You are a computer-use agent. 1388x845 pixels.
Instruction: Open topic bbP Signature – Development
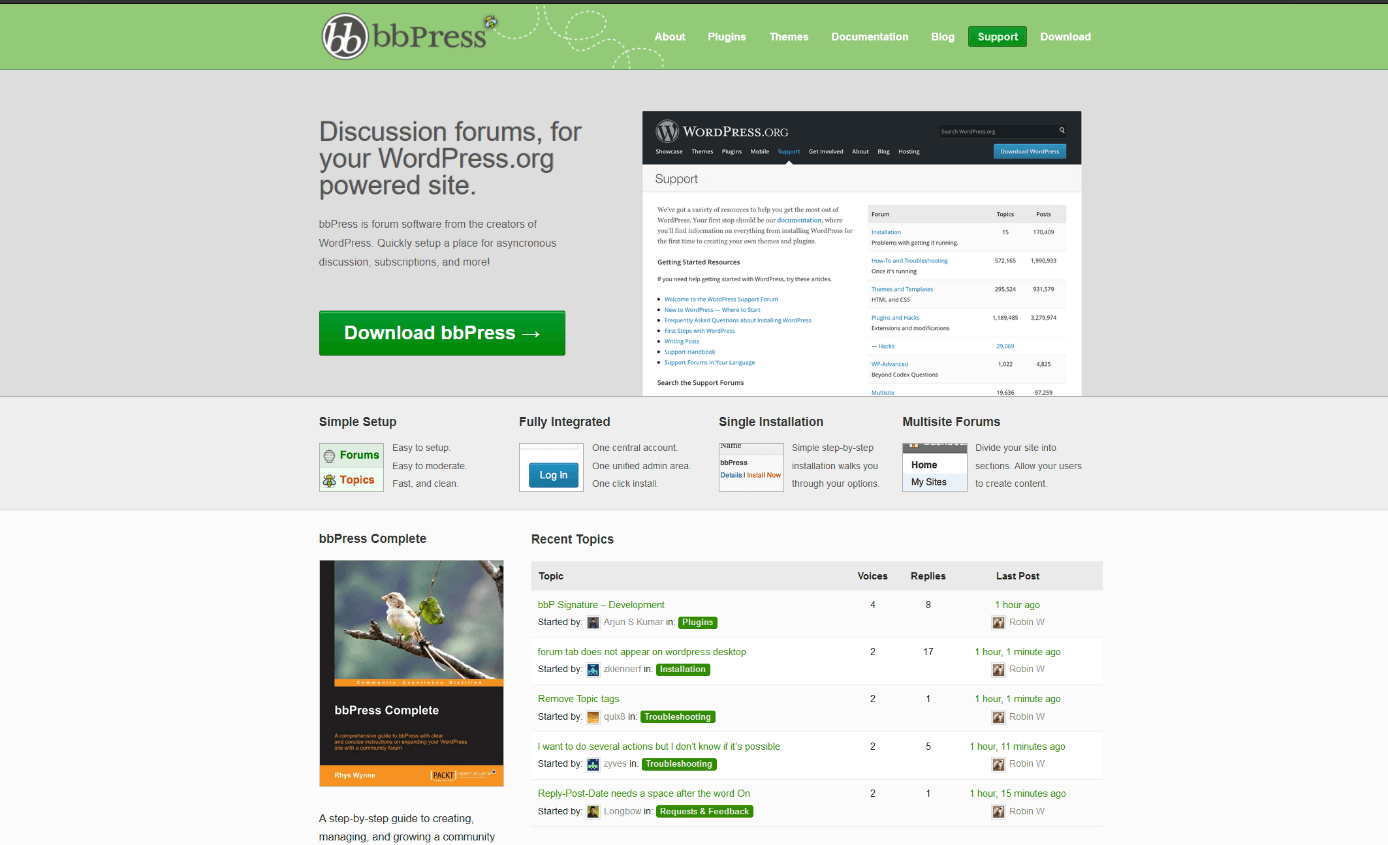click(x=601, y=605)
